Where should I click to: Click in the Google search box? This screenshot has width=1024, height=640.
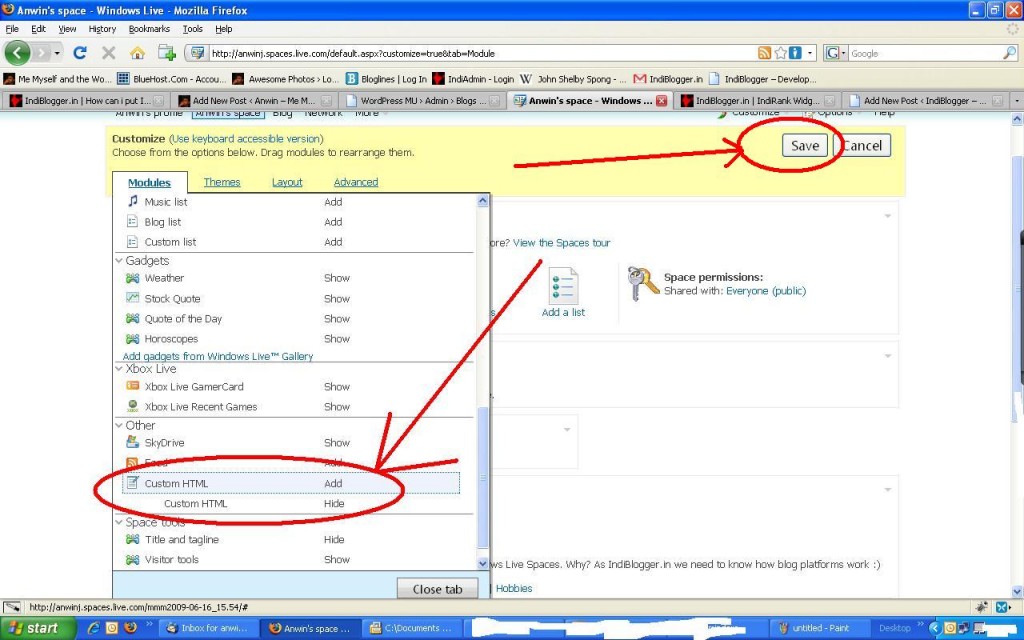point(925,54)
